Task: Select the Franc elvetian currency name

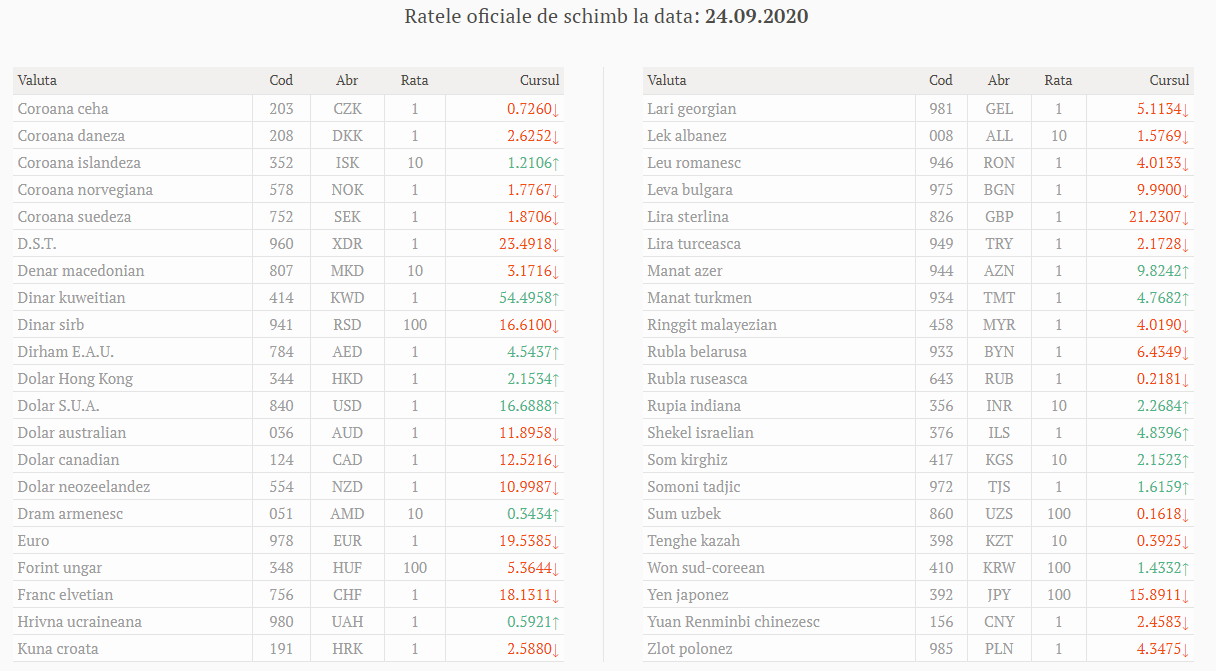Action: 65,595
